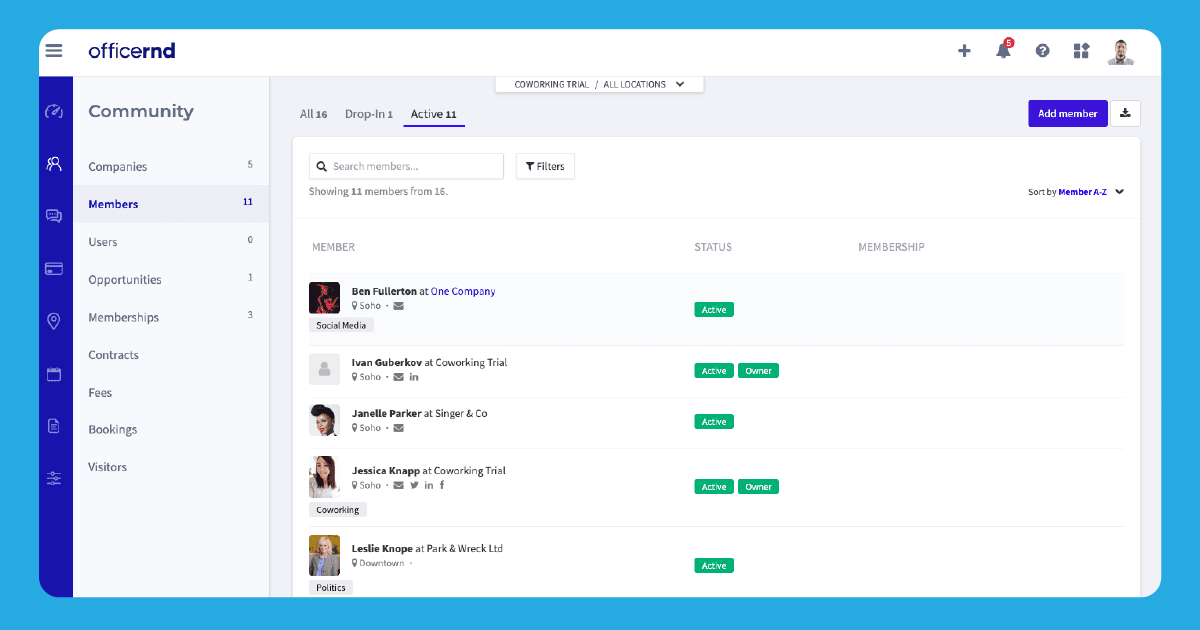Open the document sidebar icon

click(54, 426)
